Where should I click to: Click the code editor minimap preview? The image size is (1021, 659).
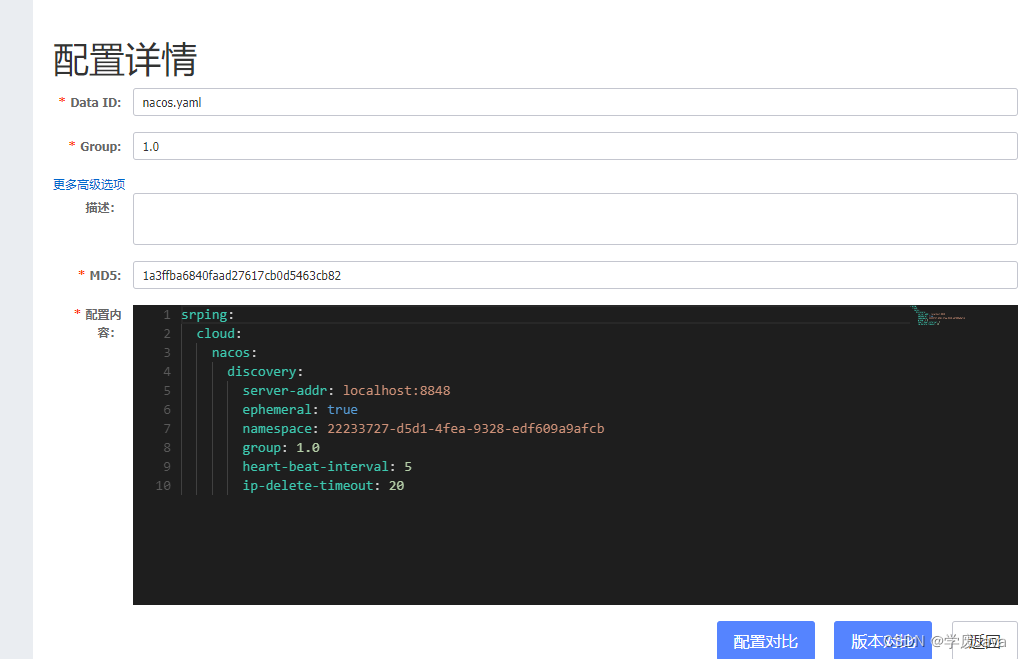938,316
